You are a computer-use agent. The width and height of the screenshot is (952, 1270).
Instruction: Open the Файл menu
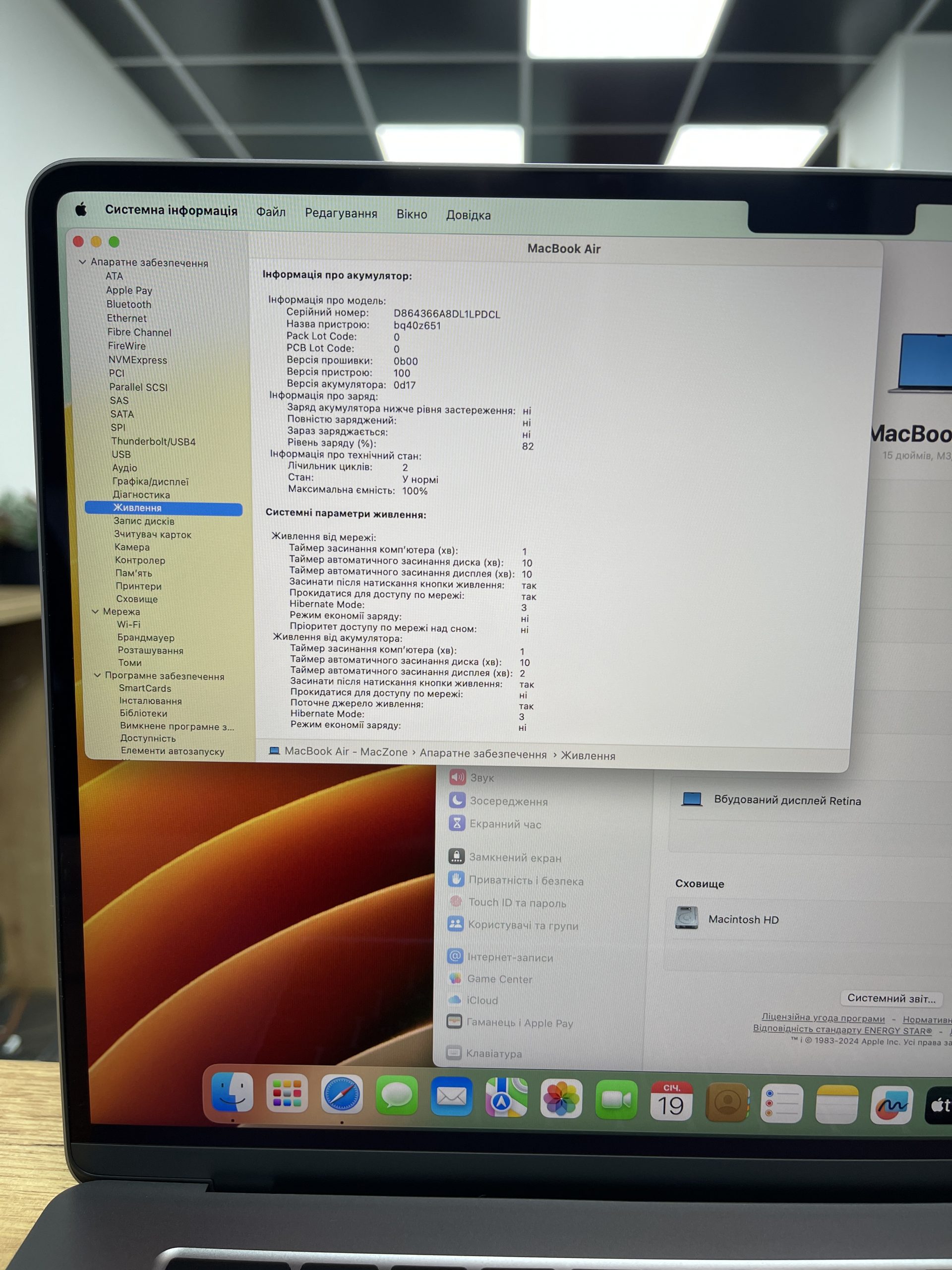(x=271, y=212)
